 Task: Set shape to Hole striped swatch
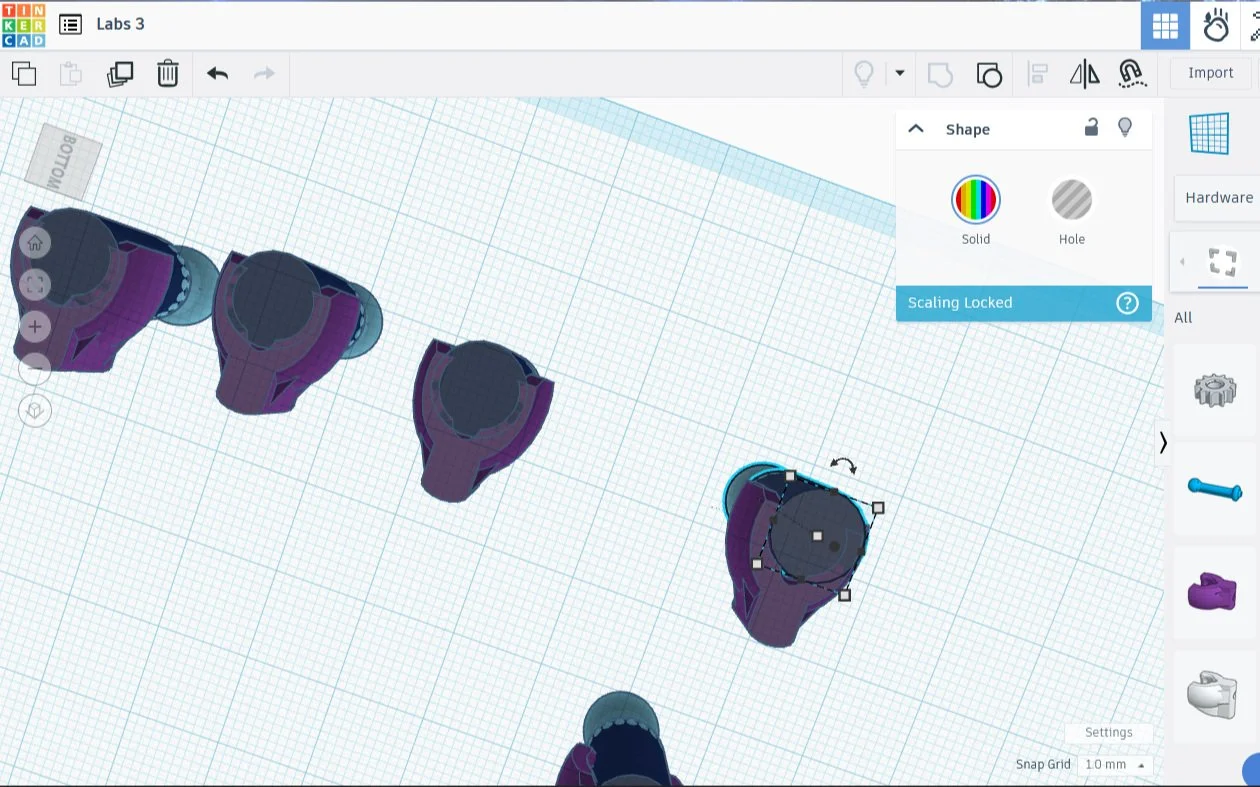click(x=1071, y=200)
